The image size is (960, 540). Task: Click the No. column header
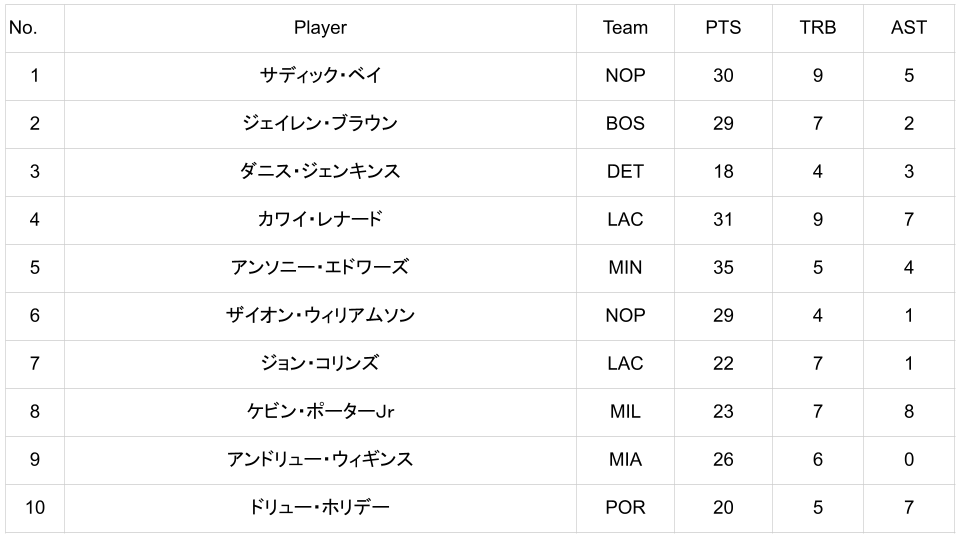23,28
